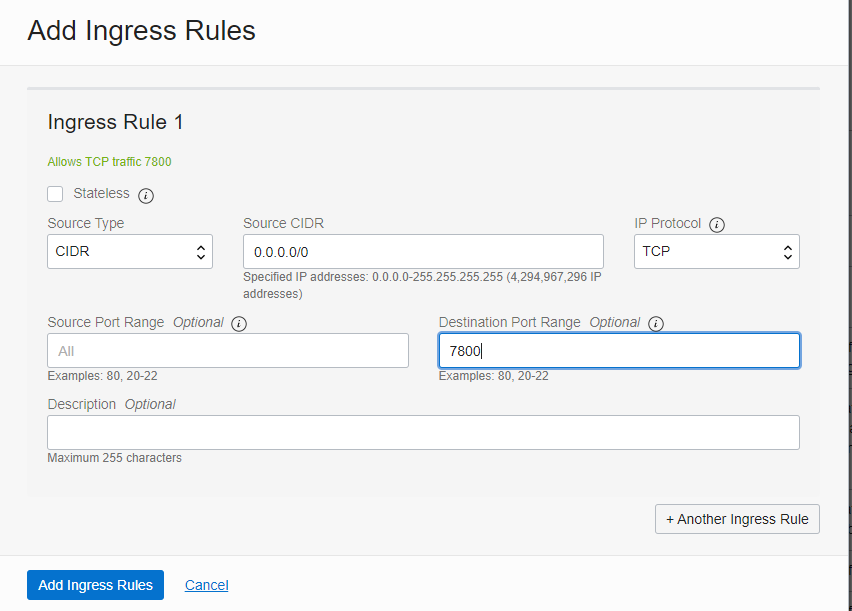Click the Cancel link
Screen dimensions: 852x611
[206, 585]
